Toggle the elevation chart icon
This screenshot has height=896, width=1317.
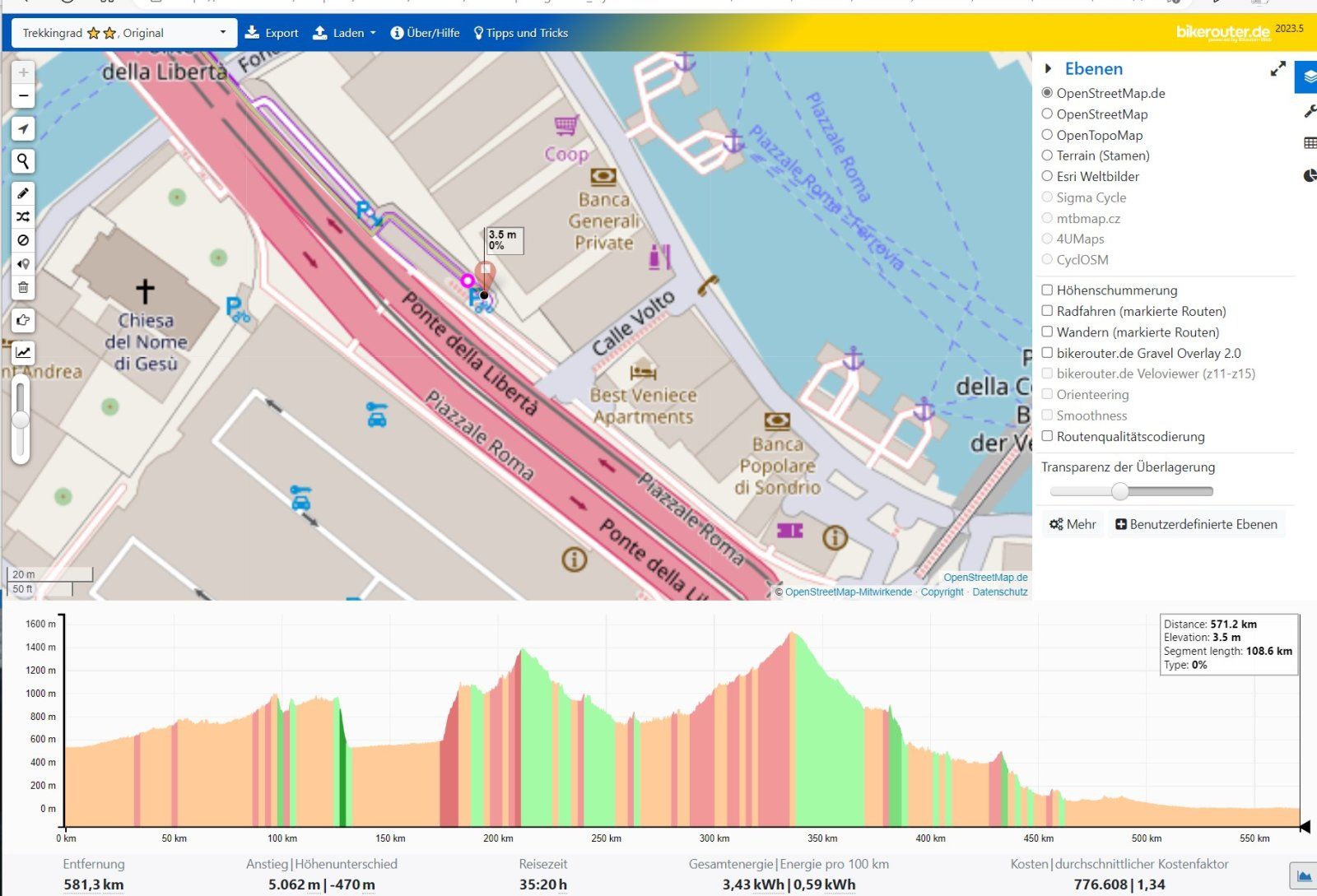coord(23,353)
